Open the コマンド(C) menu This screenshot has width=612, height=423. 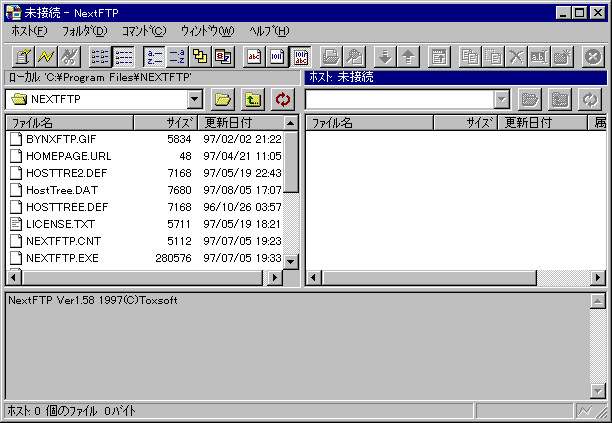144,31
